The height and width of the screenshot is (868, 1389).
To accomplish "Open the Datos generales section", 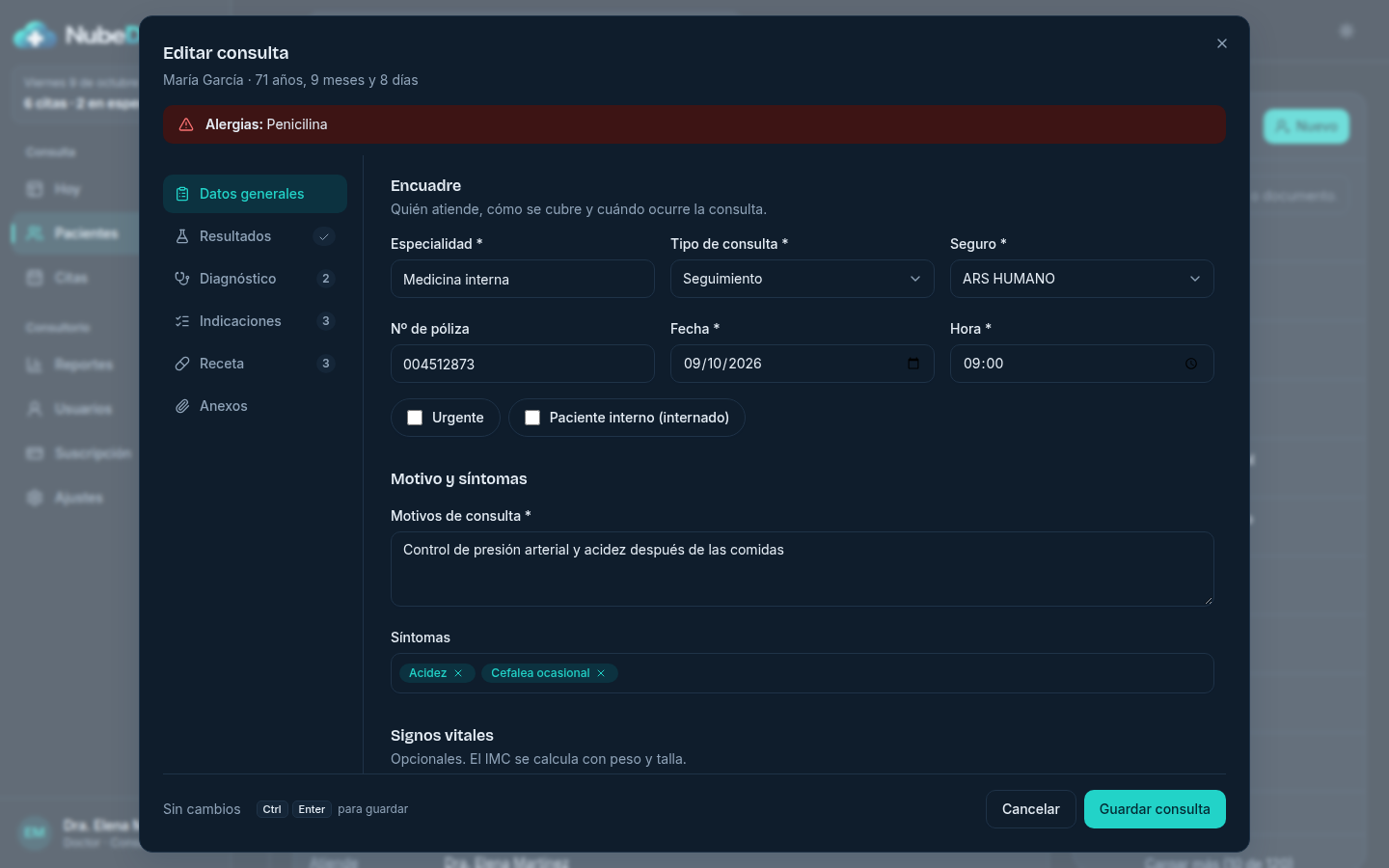I will [255, 194].
